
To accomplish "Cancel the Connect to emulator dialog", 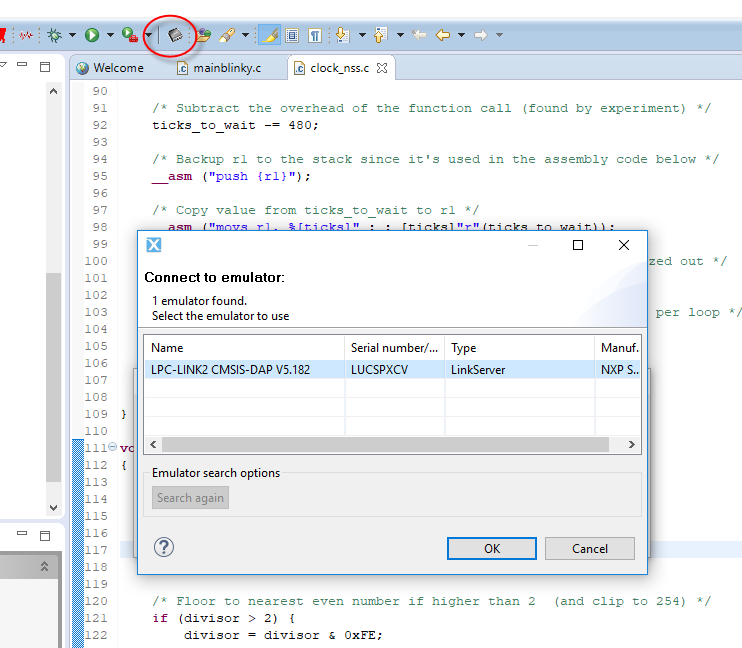I will pyautogui.click(x=590, y=549).
